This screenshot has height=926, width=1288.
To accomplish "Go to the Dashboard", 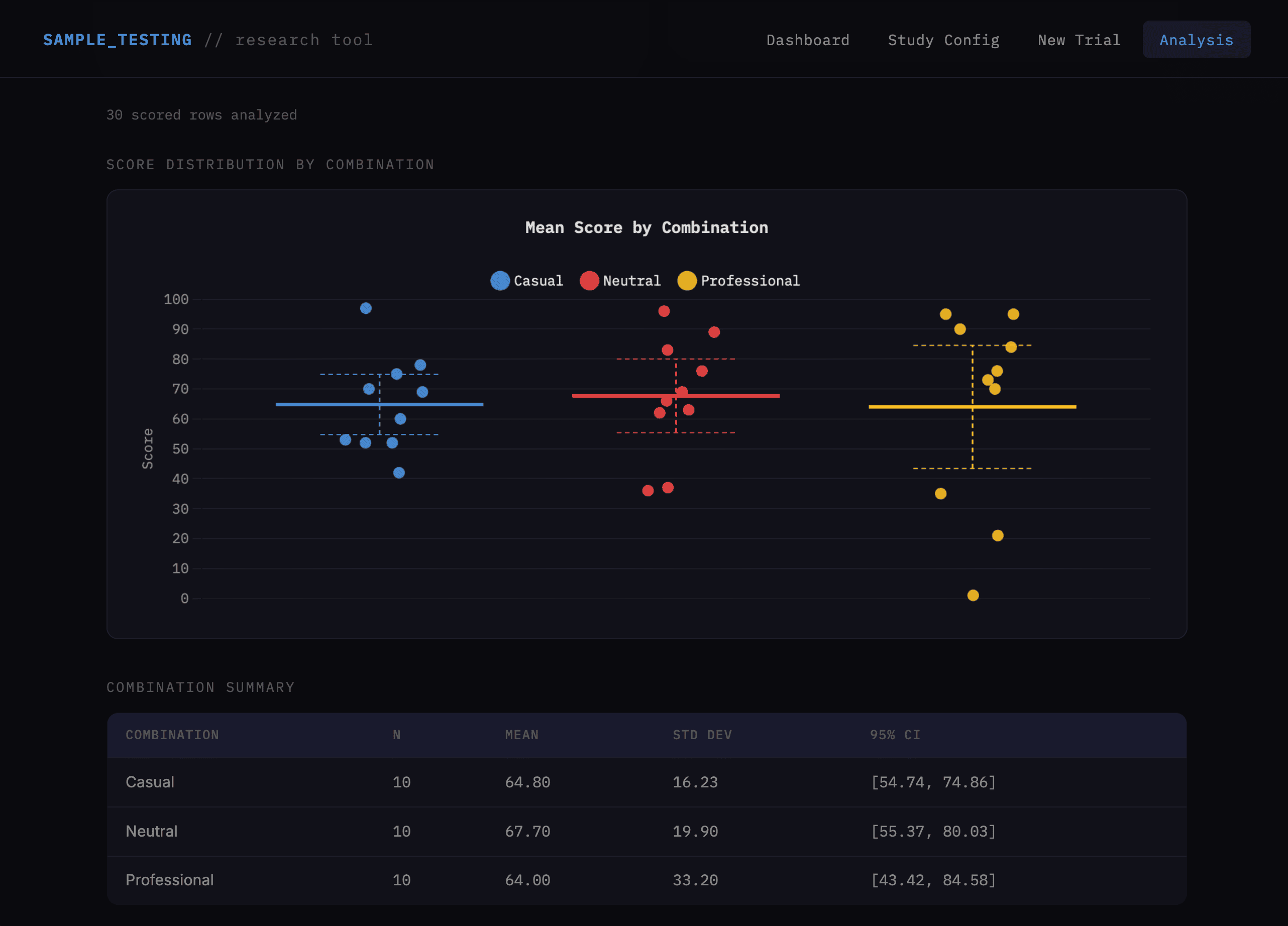I will (808, 39).
